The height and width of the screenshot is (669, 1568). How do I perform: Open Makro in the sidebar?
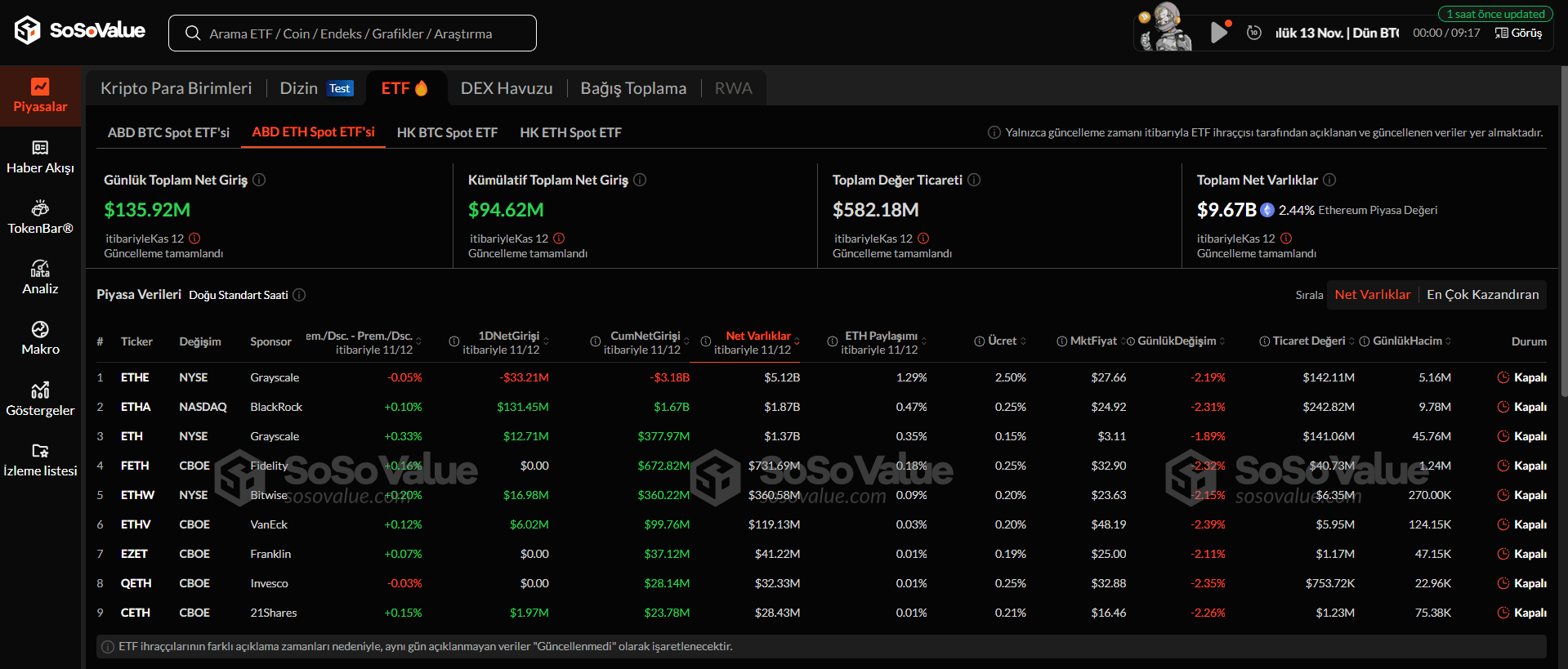coord(40,338)
